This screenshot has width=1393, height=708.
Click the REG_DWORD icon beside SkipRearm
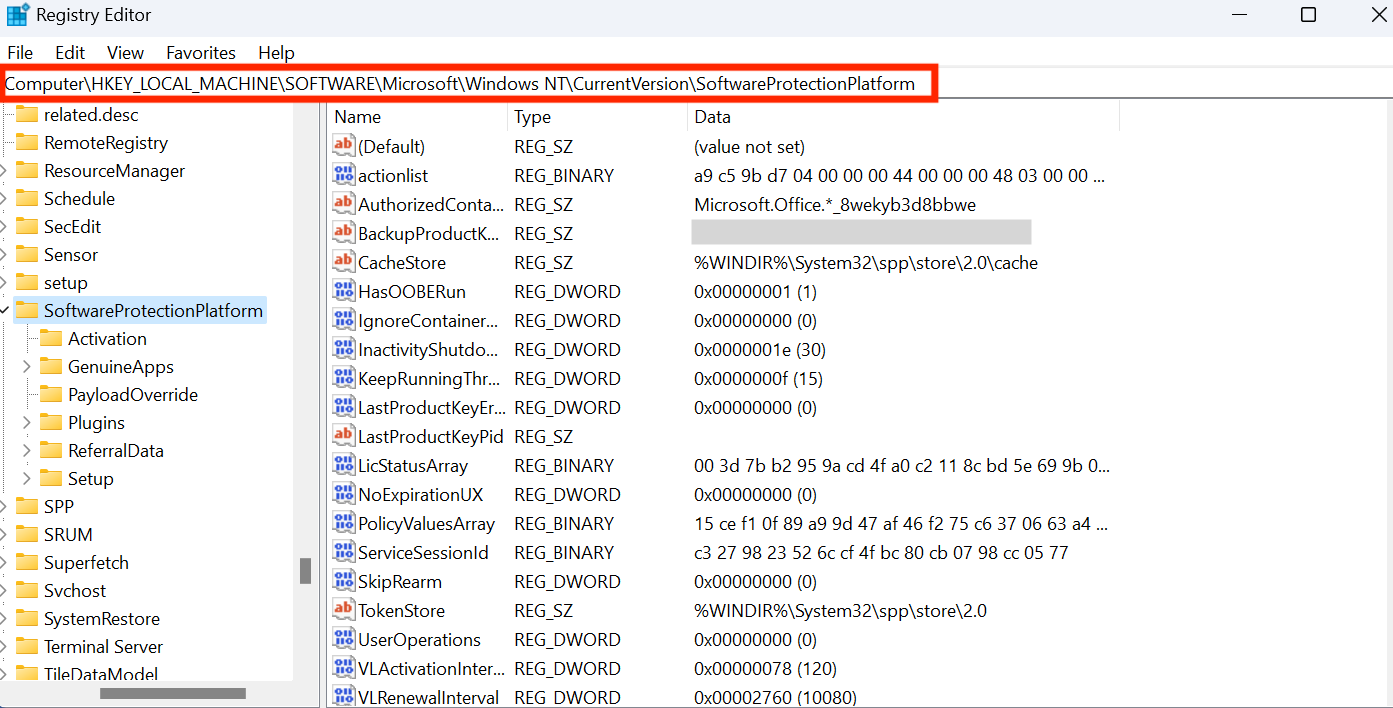click(x=343, y=581)
